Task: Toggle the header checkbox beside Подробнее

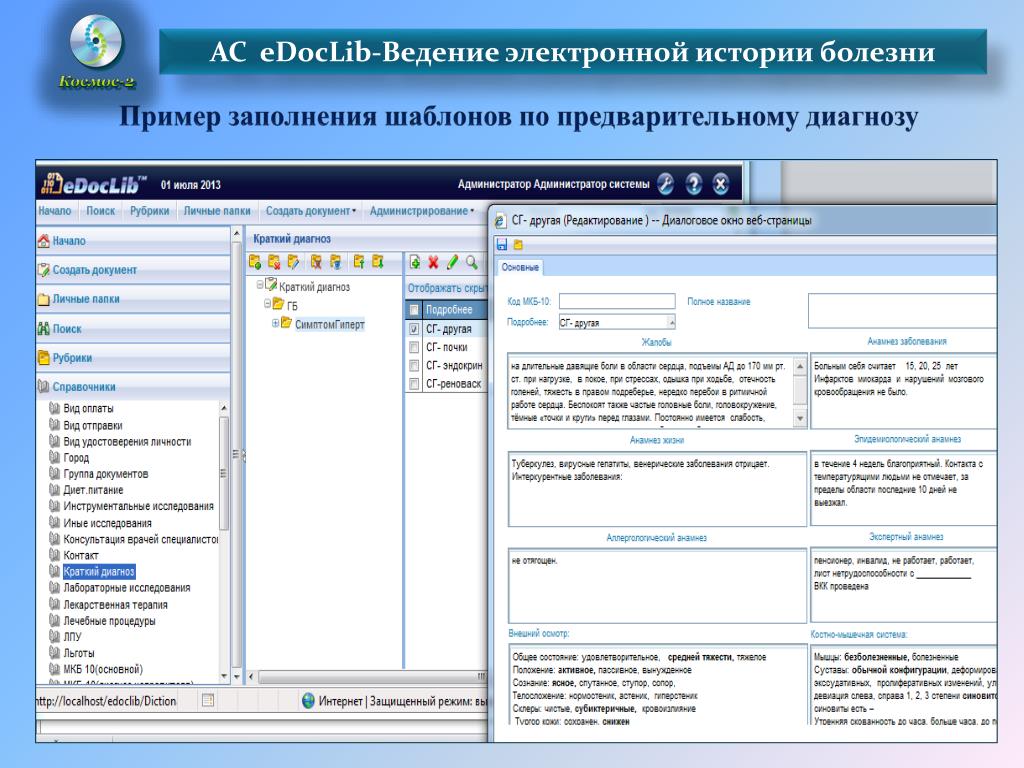Action: coord(413,310)
